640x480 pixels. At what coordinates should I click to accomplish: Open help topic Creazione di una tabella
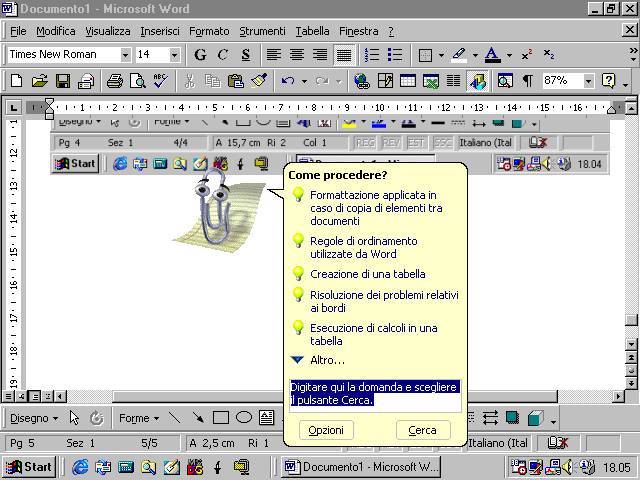click(x=367, y=274)
